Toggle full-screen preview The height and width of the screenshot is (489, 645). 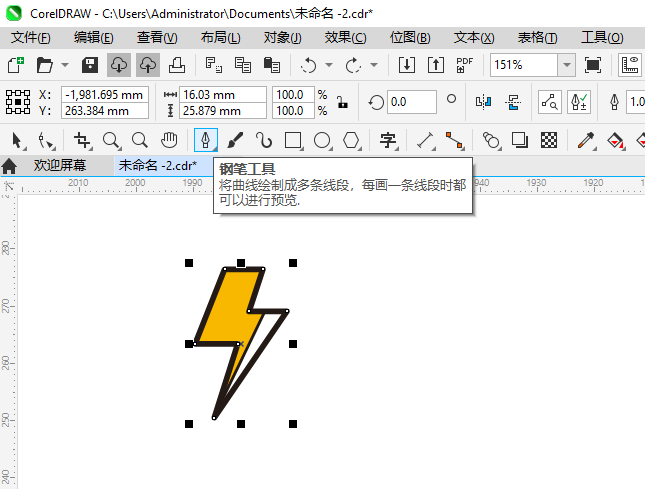click(x=592, y=65)
